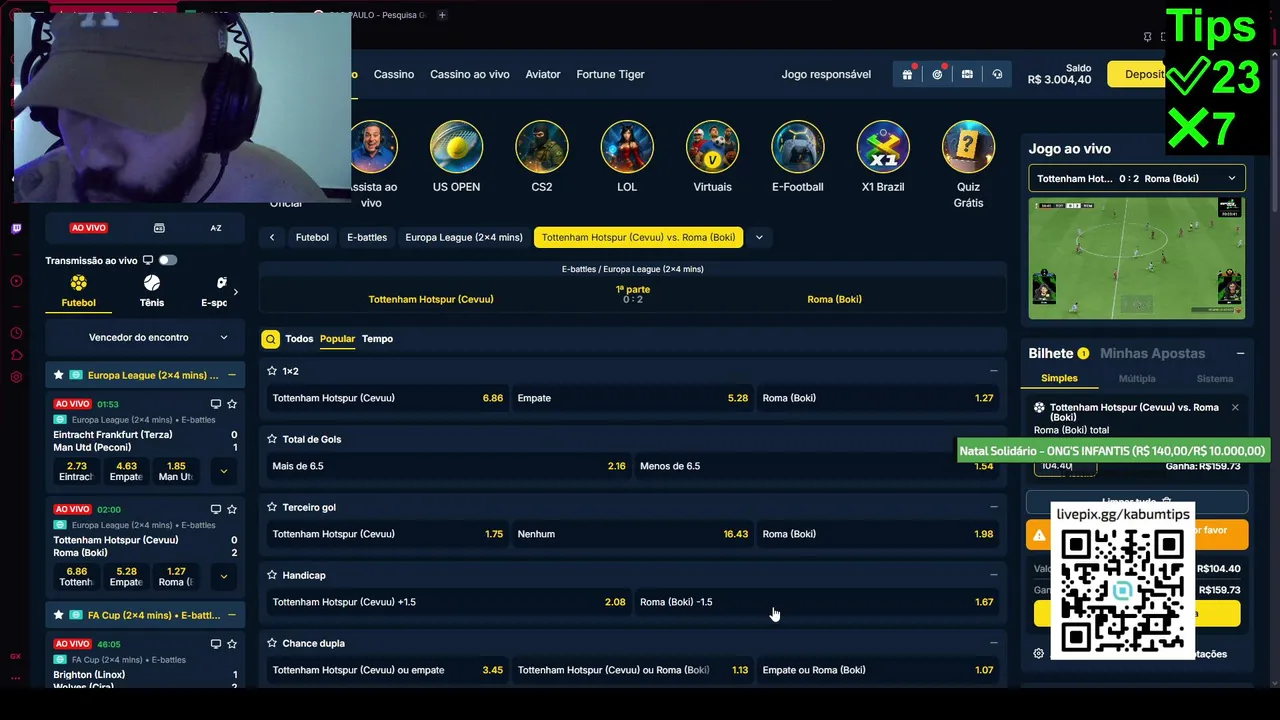Open Fortune Tiger from top navigation
Screen dimensions: 1280x720
pyautogui.click(x=610, y=74)
